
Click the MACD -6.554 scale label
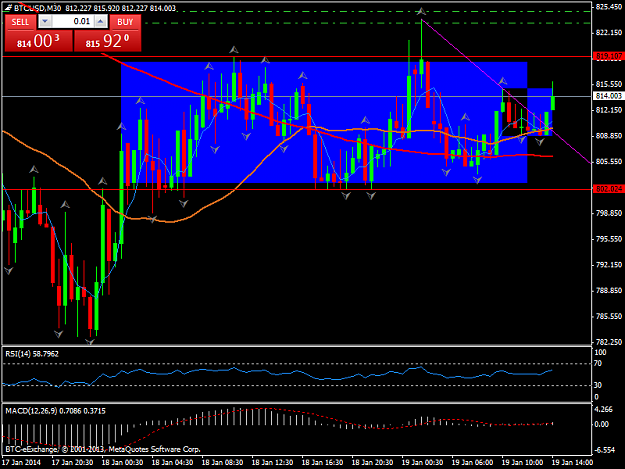pyautogui.click(x=605, y=450)
